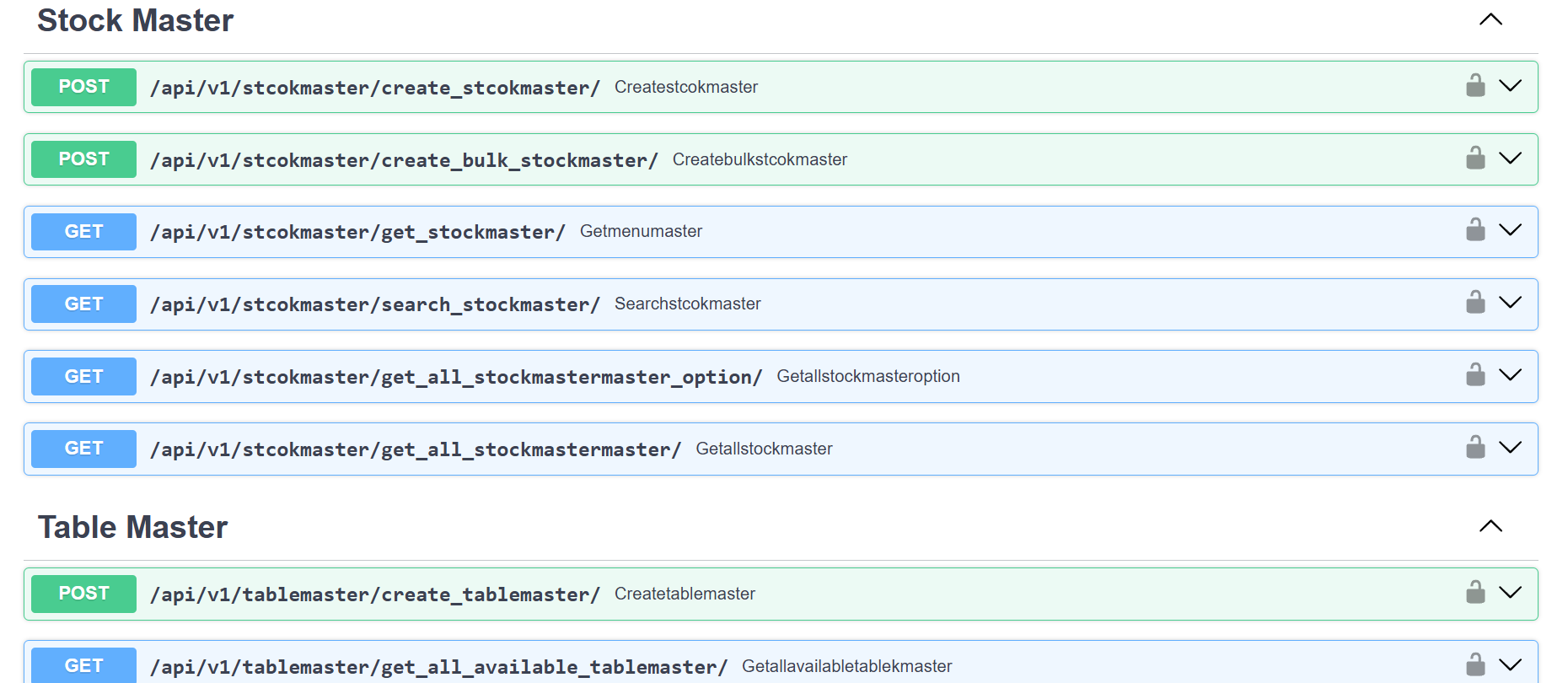Click authorization lock on get_stockmaster row

coord(1475,230)
